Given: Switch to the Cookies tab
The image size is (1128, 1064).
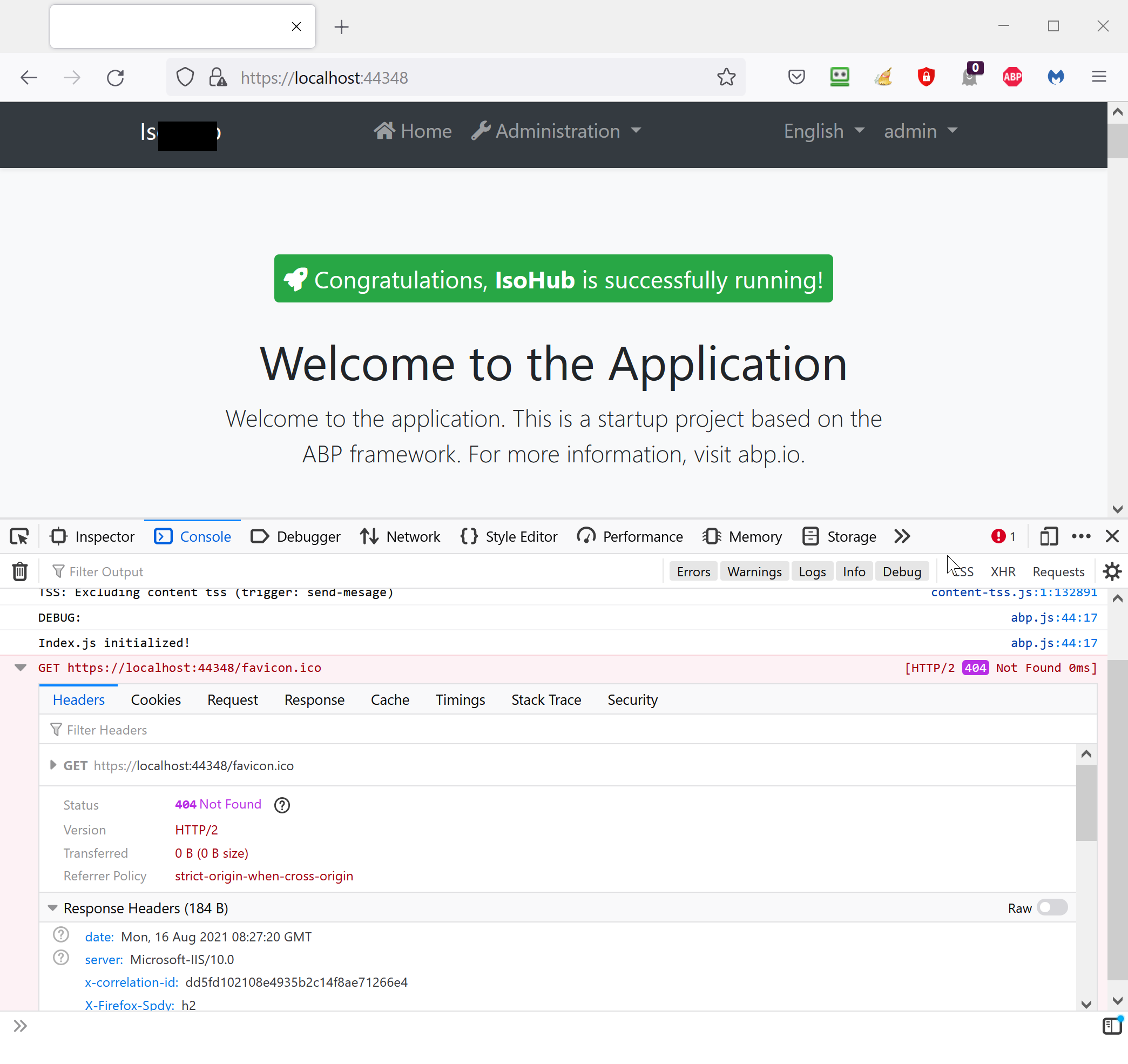Looking at the screenshot, I should point(156,699).
